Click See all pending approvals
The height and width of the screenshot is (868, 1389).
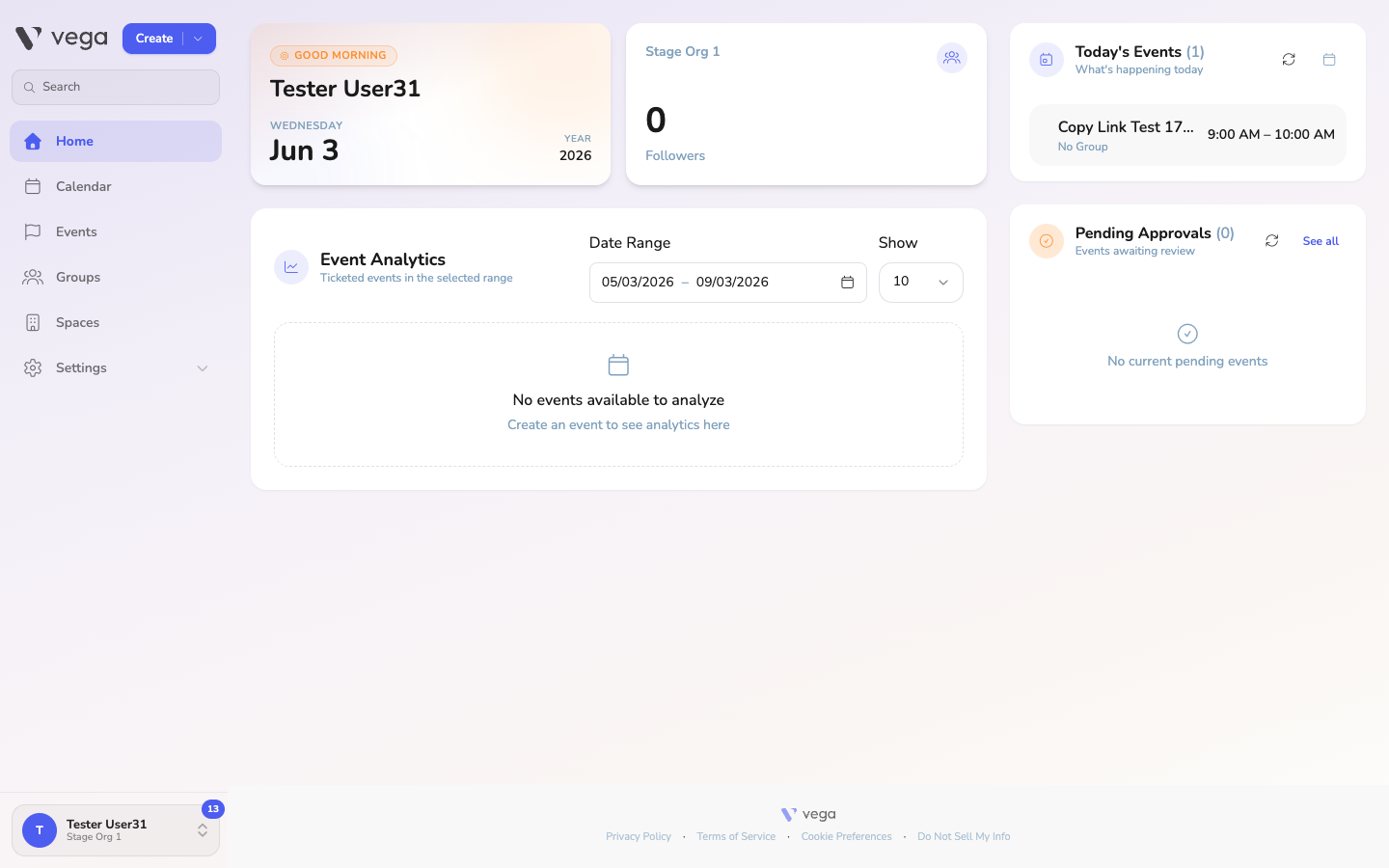click(1321, 241)
